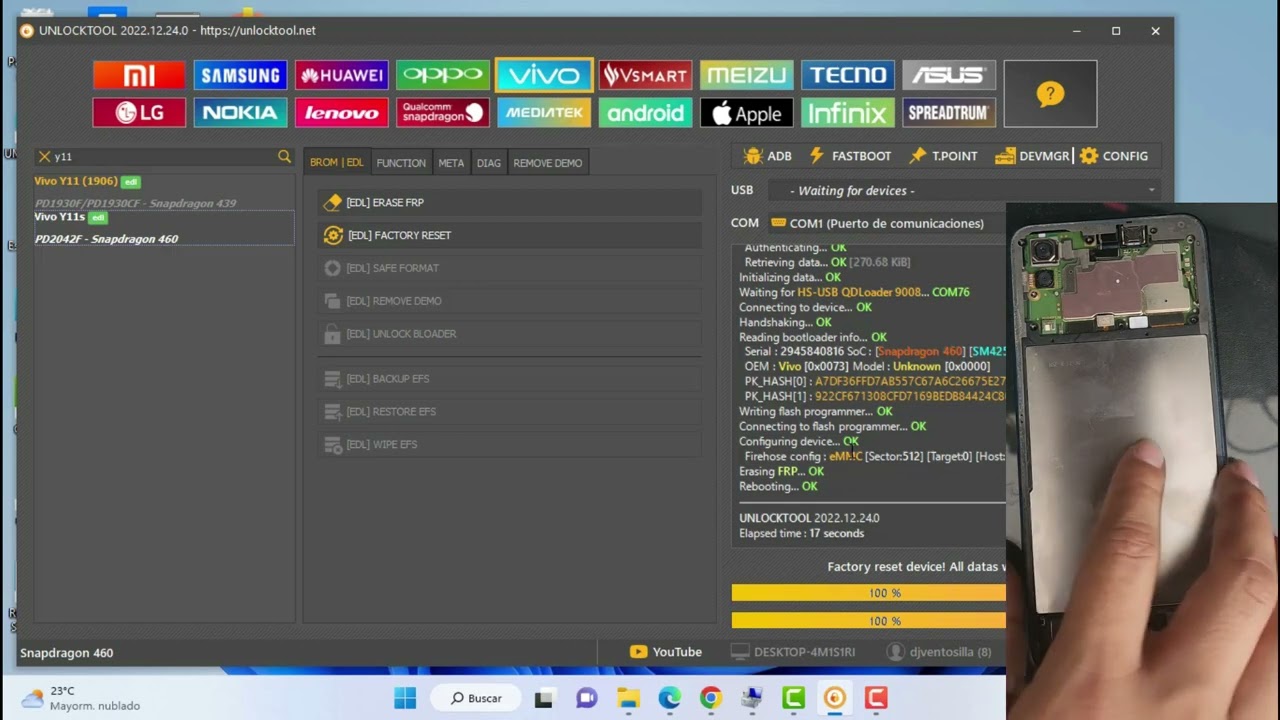Click [EDL] WIPE EFS button
Screen dimensions: 1280x720
[509, 444]
